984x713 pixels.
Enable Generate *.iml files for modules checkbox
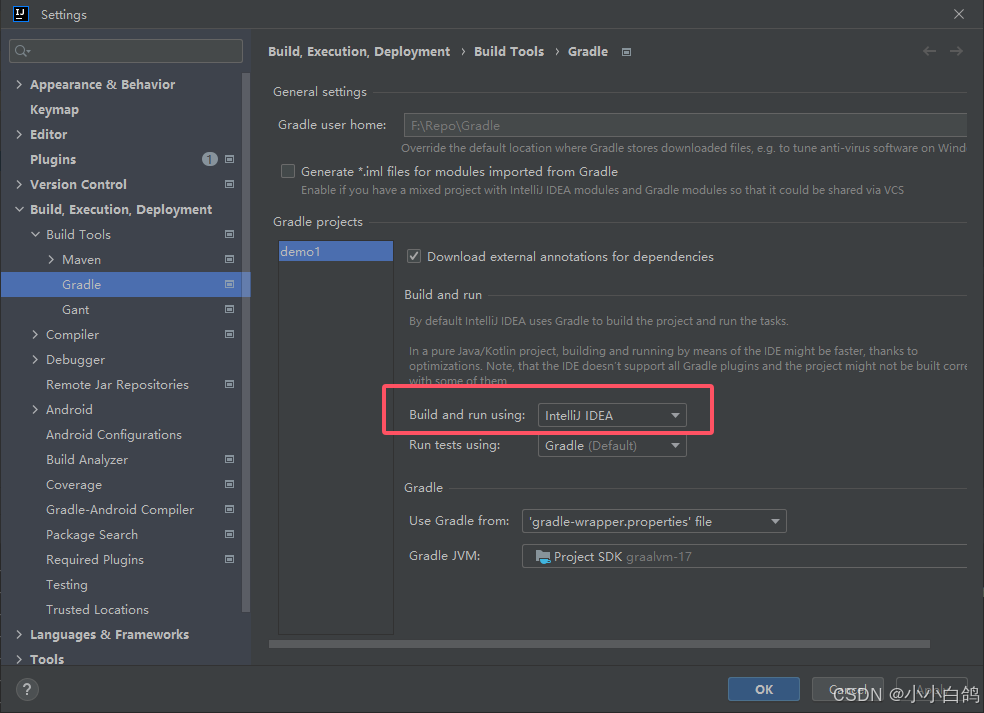point(288,171)
